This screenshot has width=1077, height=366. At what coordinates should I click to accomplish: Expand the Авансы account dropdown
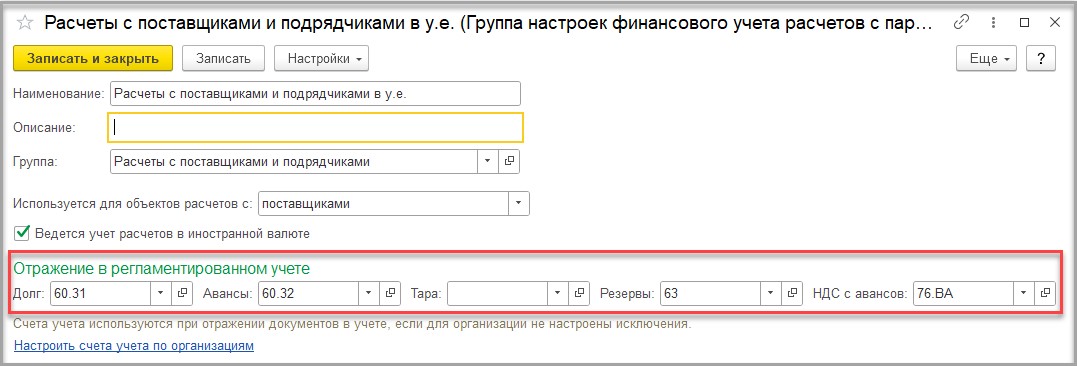(369, 294)
